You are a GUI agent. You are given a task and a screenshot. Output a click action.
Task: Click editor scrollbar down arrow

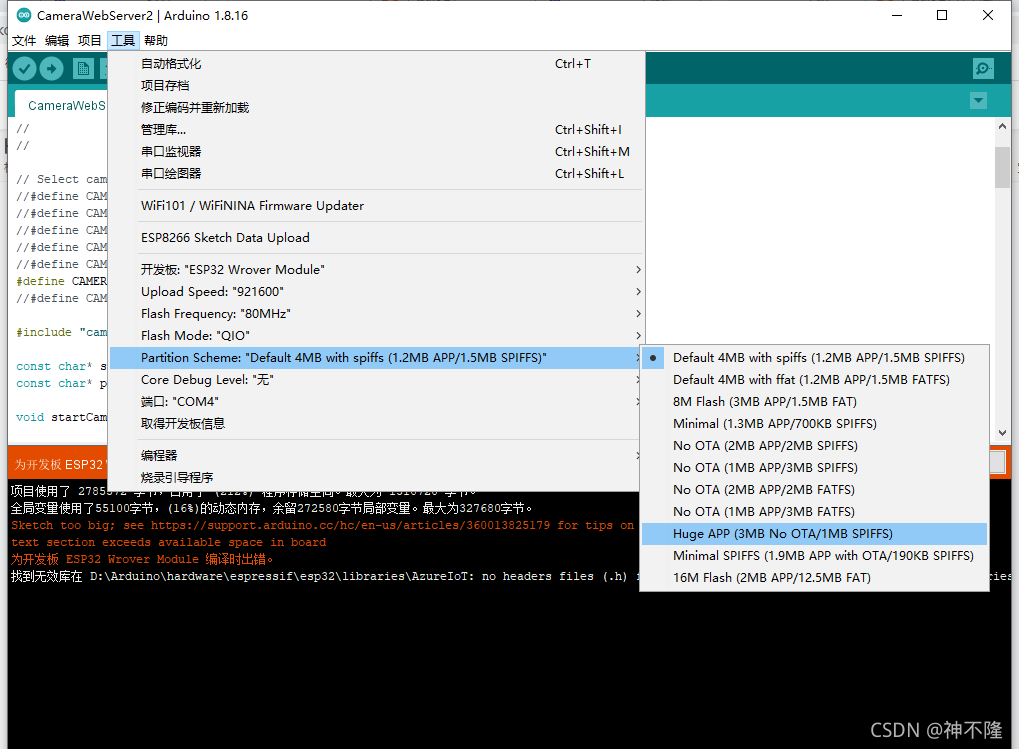pyautogui.click(x=1002, y=433)
